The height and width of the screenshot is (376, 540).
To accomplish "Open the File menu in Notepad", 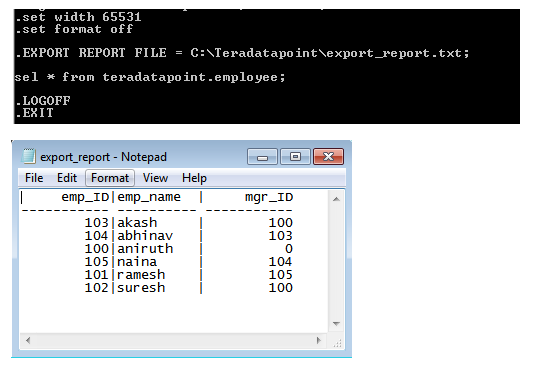I will [x=34, y=178].
